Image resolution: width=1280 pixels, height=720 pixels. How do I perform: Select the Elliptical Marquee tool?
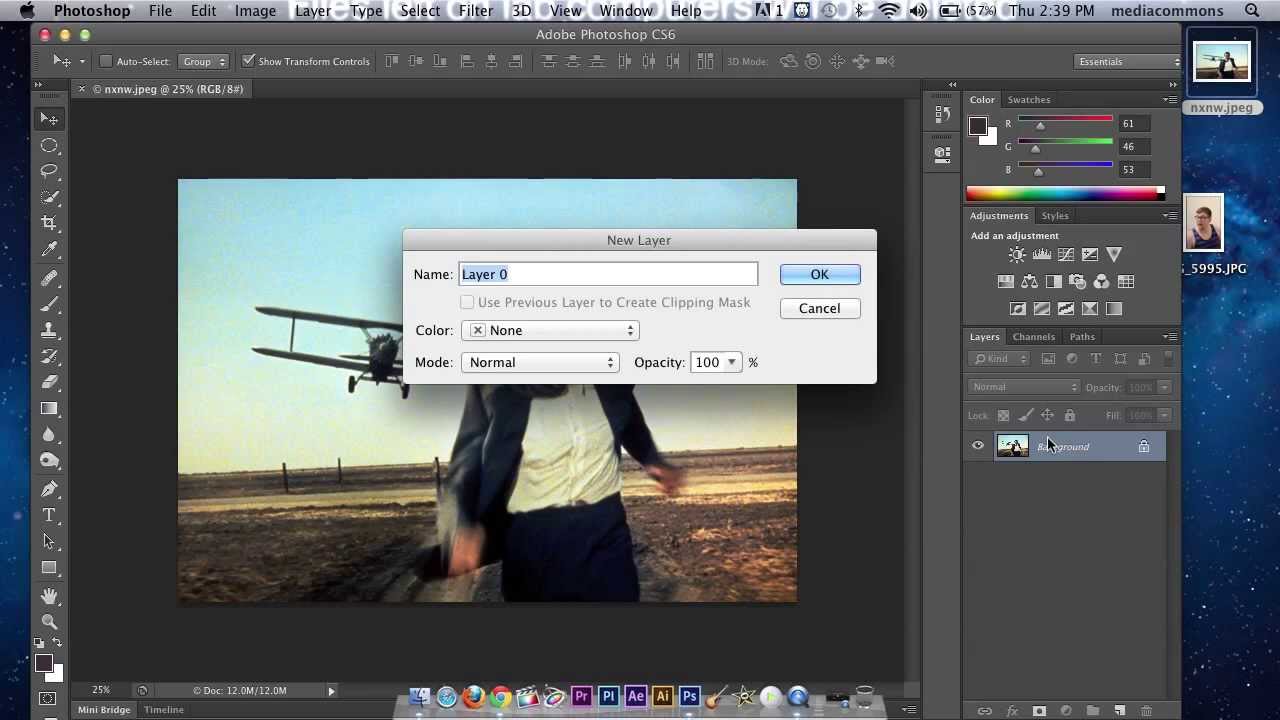(49, 146)
